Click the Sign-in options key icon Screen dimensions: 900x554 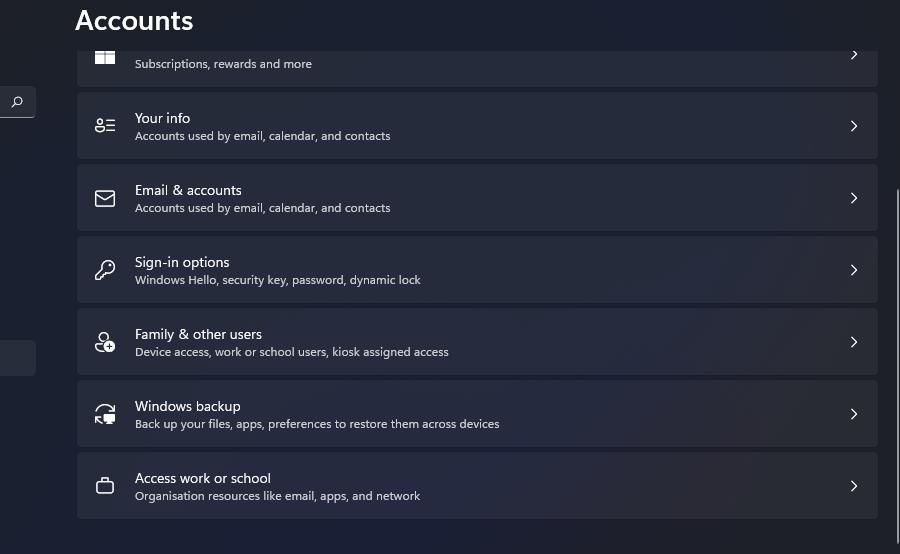(x=105, y=270)
